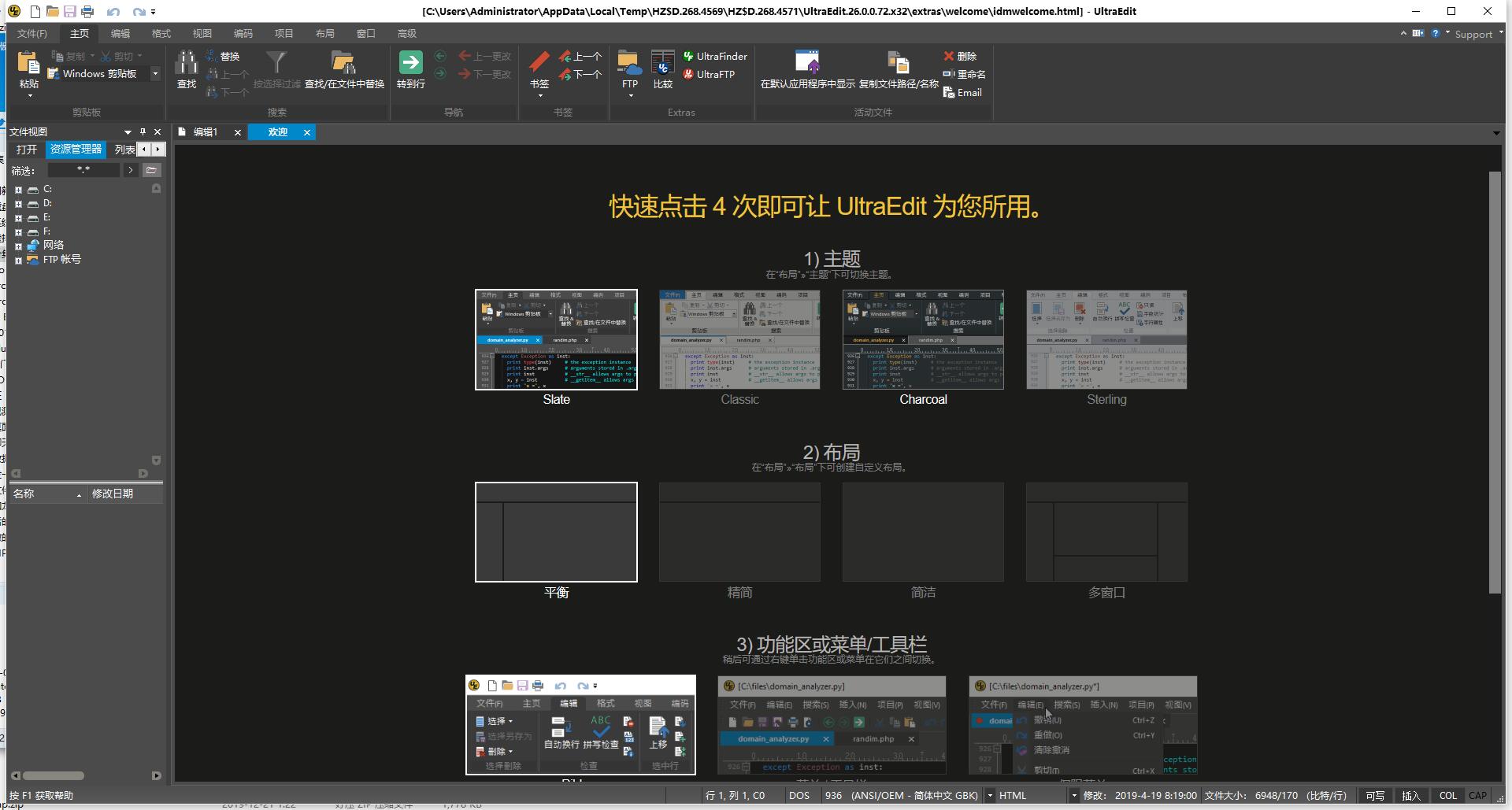Sort files by 名称 column header
The image size is (1512, 810).
(46, 494)
